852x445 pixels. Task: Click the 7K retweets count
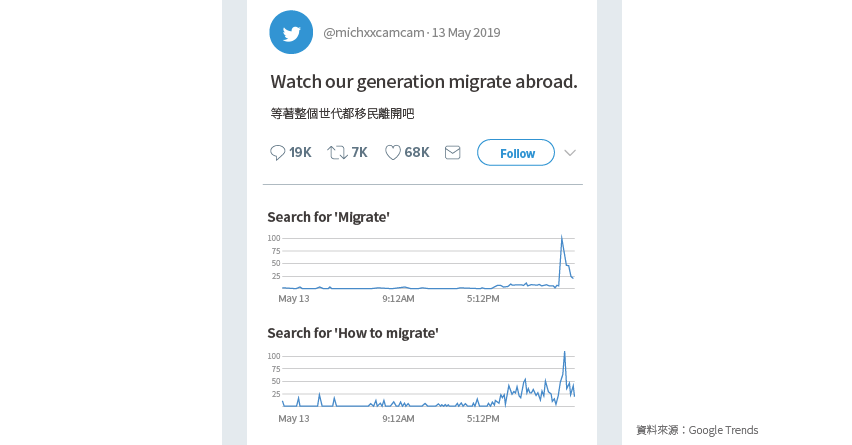pyautogui.click(x=359, y=153)
